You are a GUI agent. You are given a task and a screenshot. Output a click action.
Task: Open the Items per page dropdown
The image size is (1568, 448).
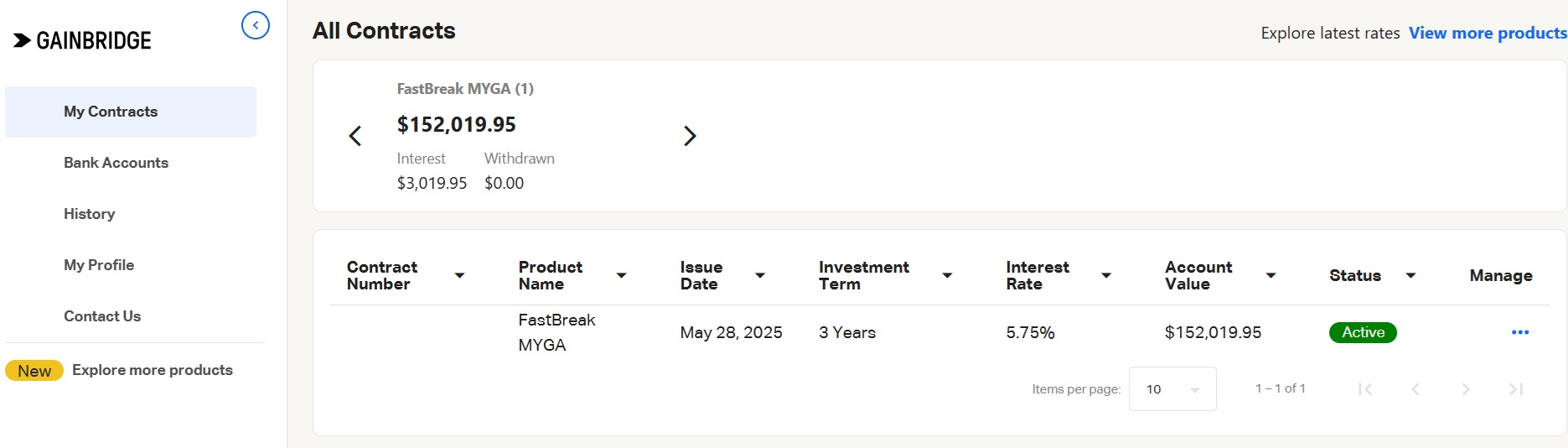click(1172, 389)
